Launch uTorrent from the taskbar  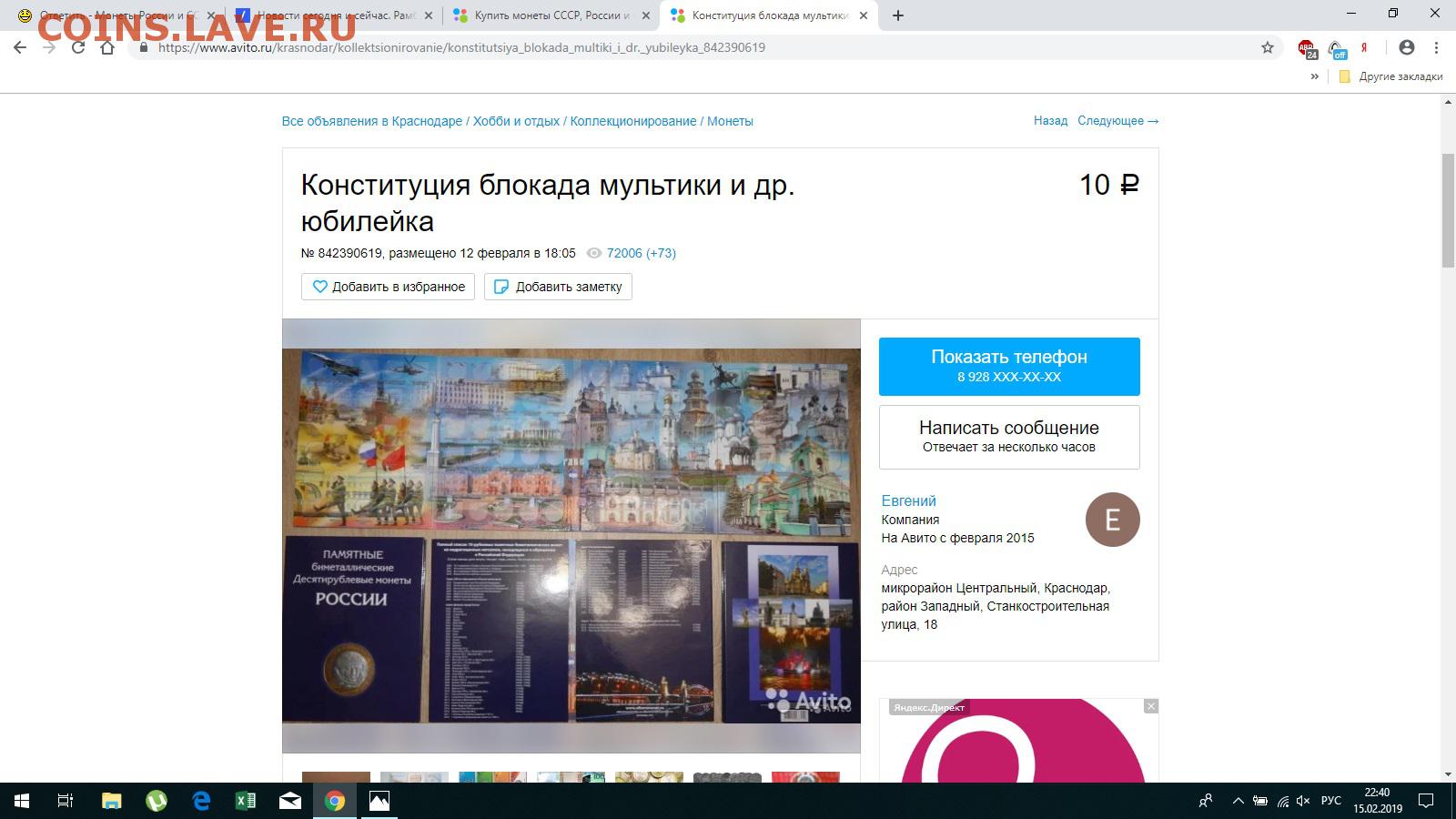coord(157,801)
